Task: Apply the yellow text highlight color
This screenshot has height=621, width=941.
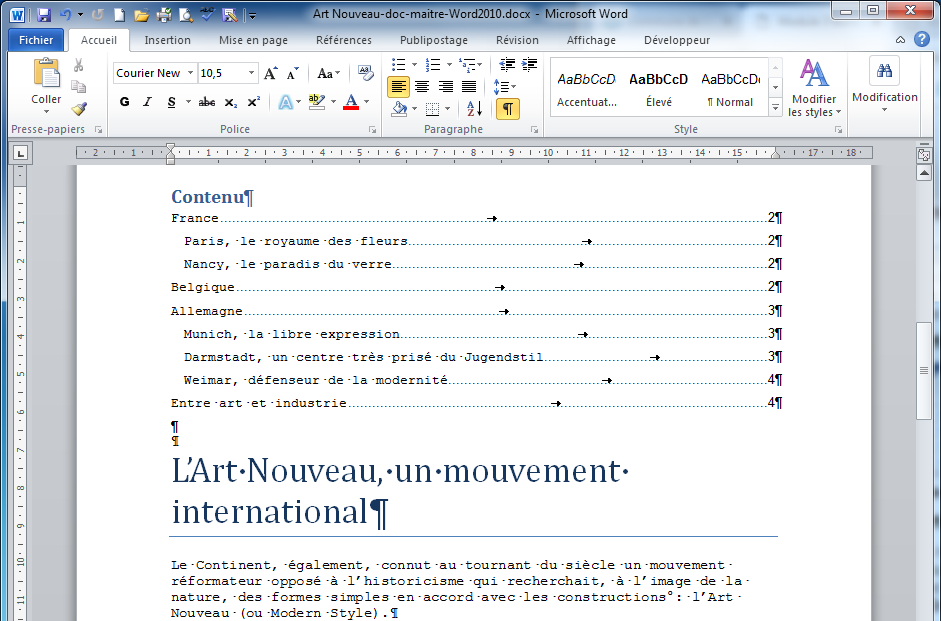Action: coord(317,102)
